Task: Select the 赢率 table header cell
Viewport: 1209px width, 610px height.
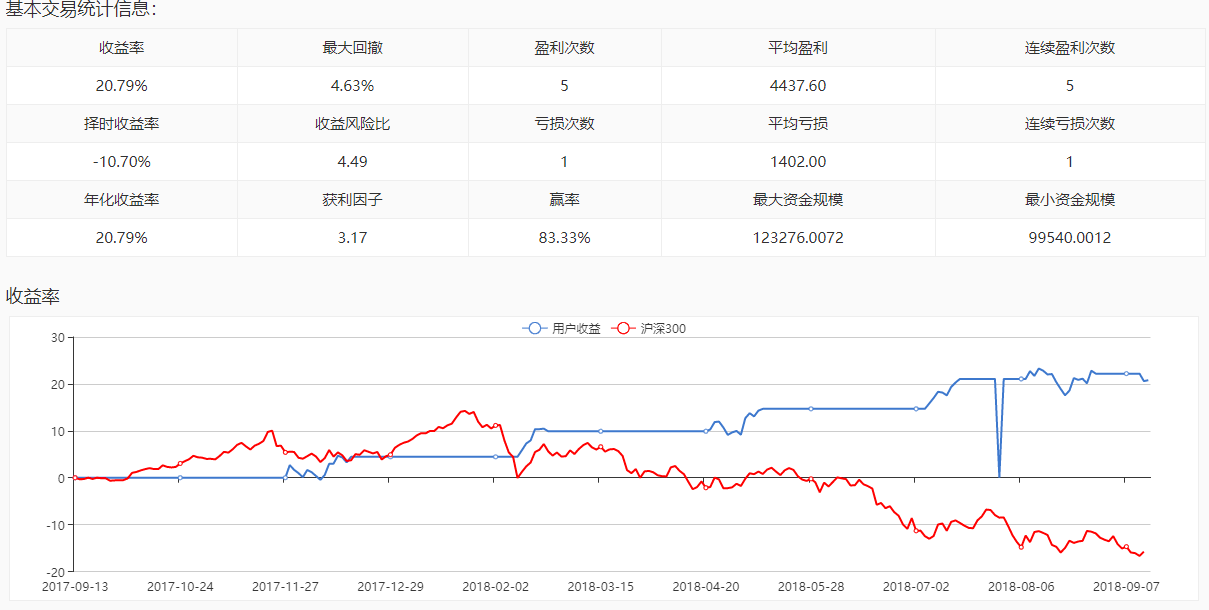Action: click(x=563, y=199)
